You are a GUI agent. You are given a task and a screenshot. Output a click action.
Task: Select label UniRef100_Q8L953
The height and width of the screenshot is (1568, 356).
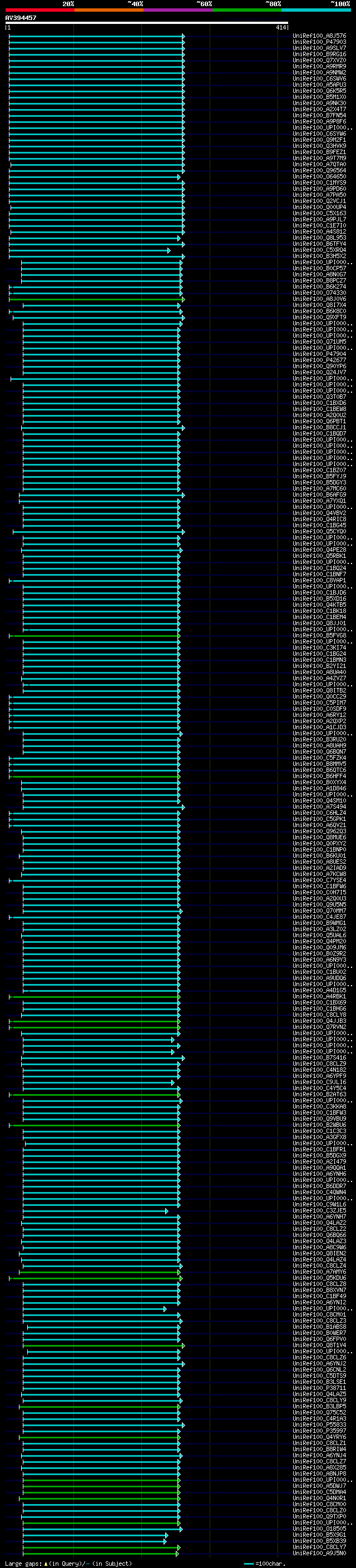point(319,238)
